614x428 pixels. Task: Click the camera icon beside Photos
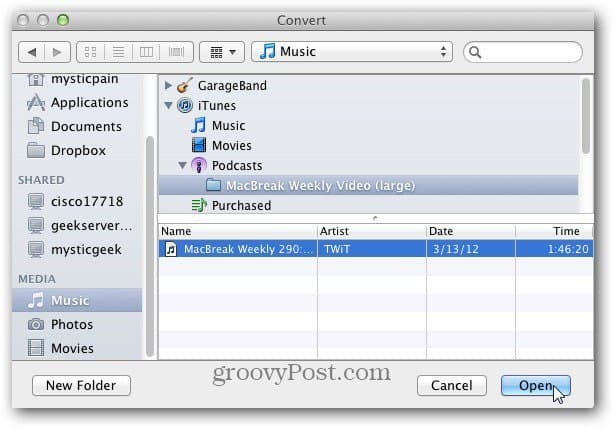(36, 324)
